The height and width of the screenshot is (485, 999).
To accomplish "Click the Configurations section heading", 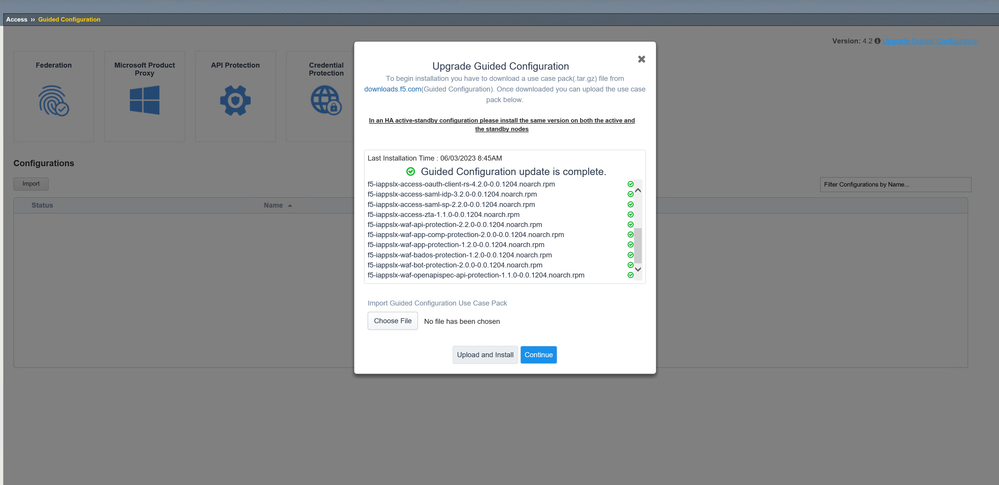I will click(x=44, y=163).
